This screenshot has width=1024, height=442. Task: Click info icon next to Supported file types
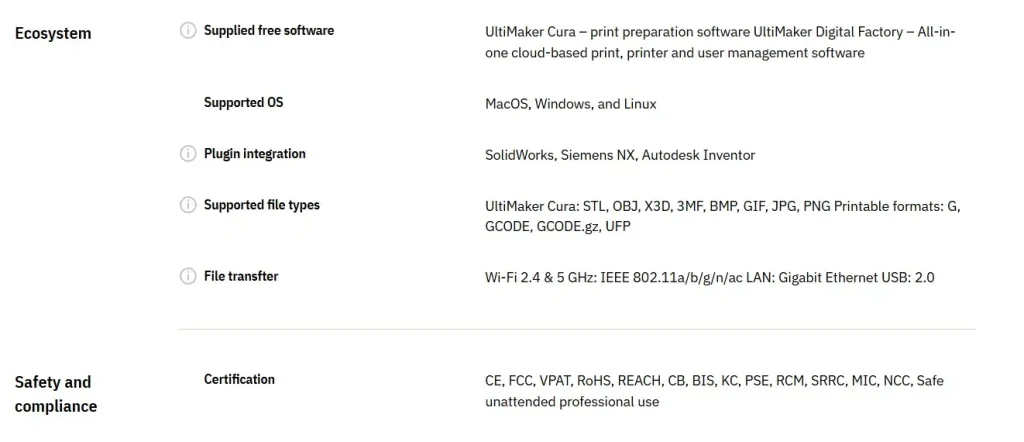pos(187,205)
